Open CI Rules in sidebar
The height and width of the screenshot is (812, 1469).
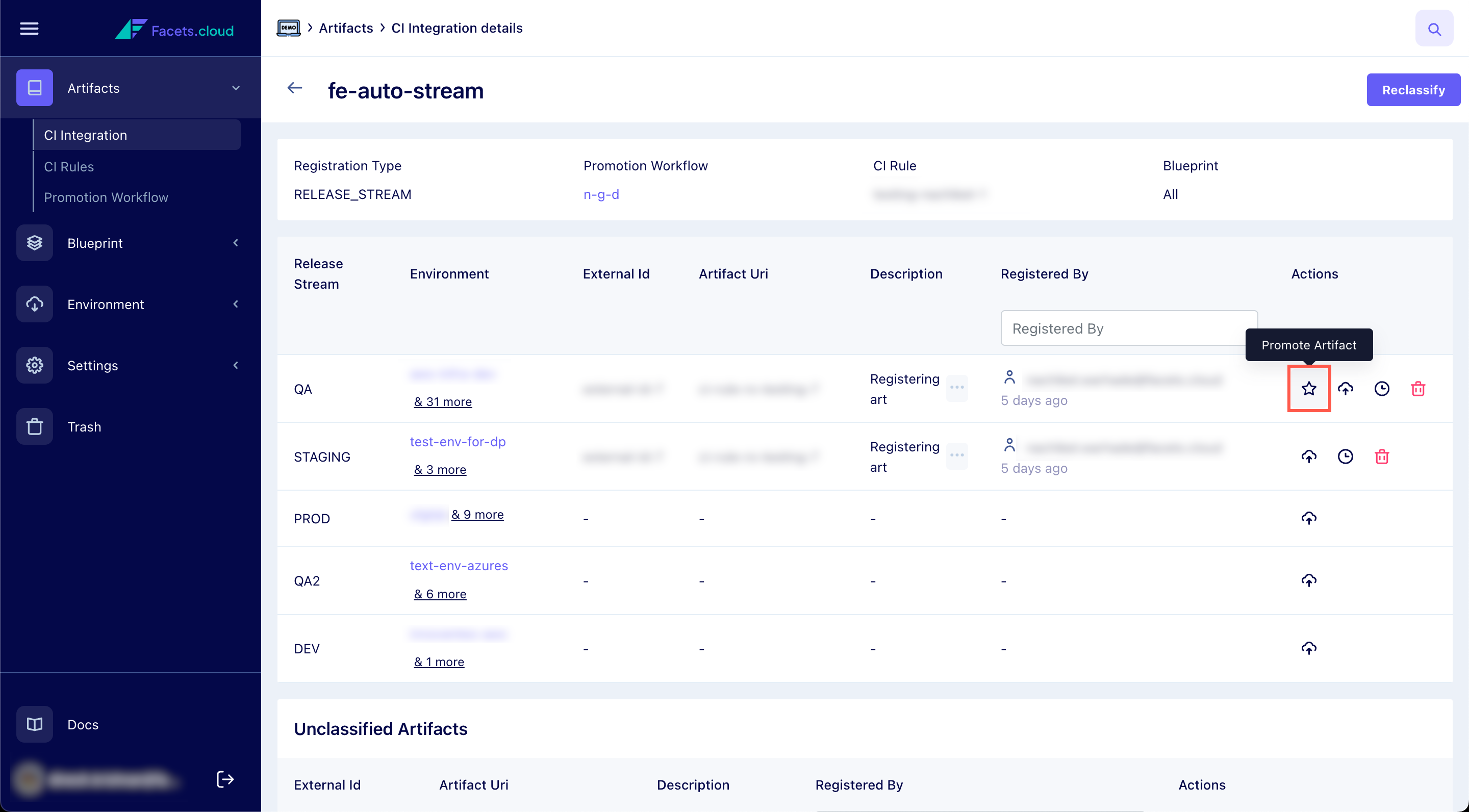[x=69, y=166]
